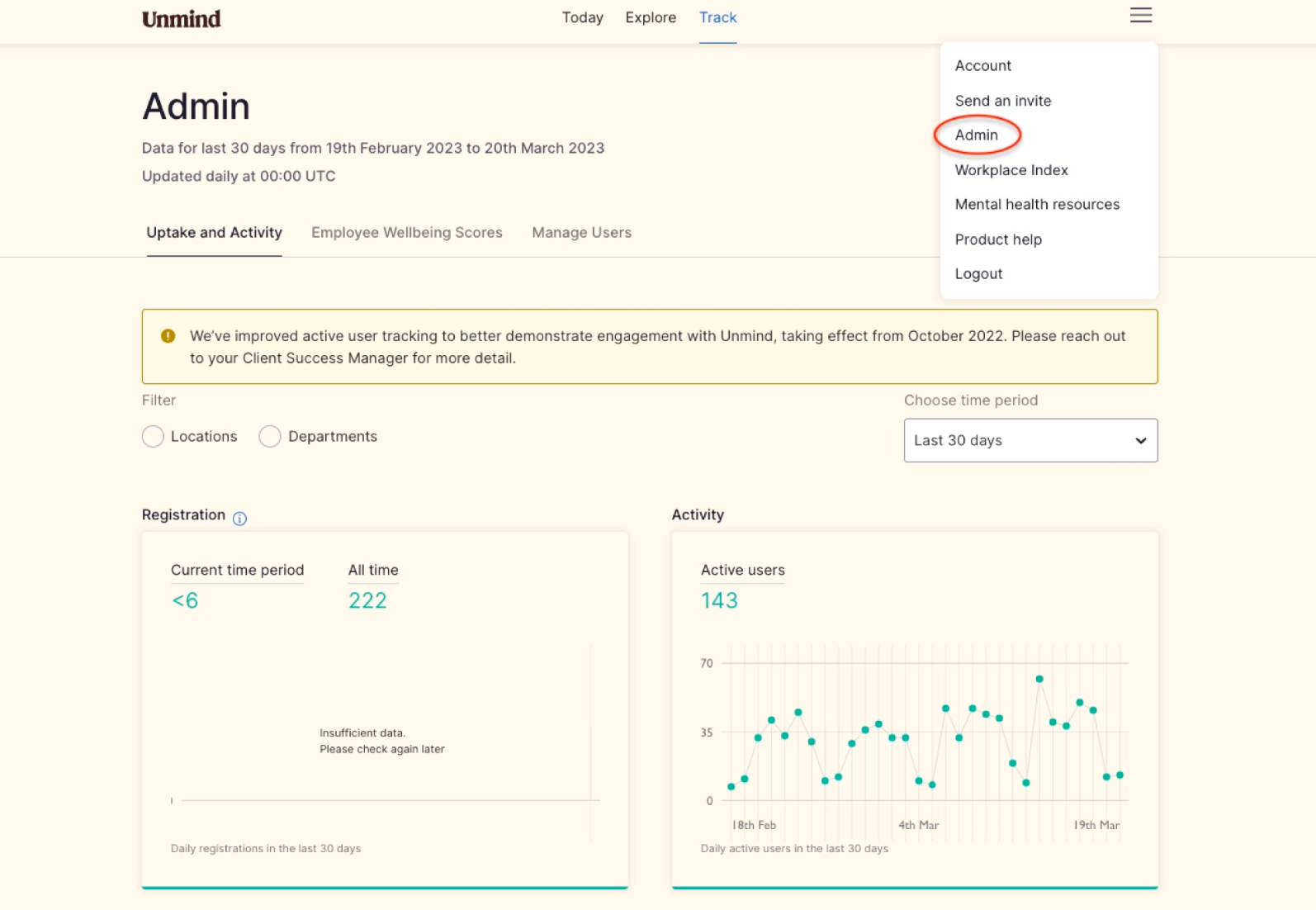Click Updated daily at 00:00 UTC text
The width and height of the screenshot is (1316, 910).
coord(239,176)
